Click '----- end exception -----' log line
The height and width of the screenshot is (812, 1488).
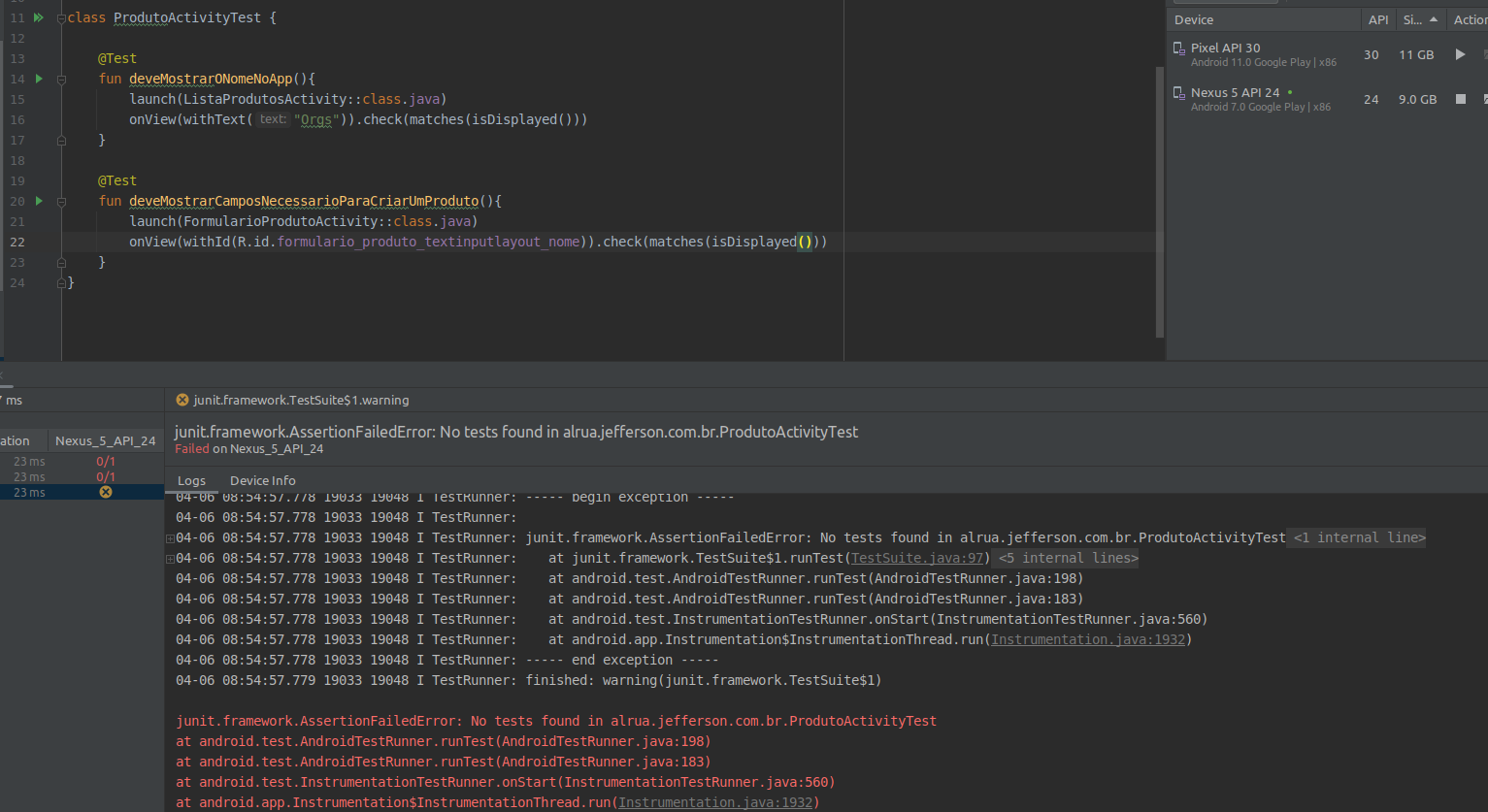(x=447, y=660)
